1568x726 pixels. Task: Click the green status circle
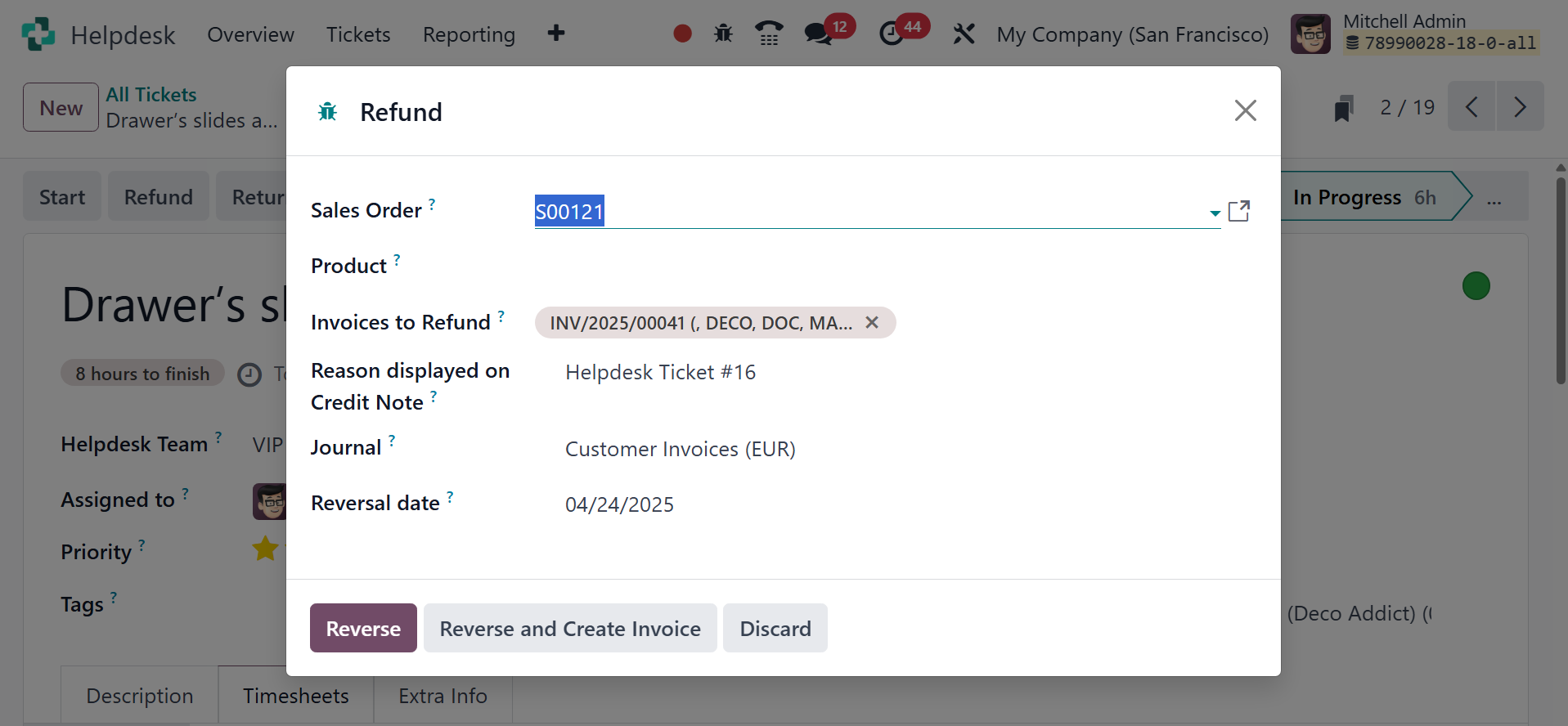tap(1476, 286)
